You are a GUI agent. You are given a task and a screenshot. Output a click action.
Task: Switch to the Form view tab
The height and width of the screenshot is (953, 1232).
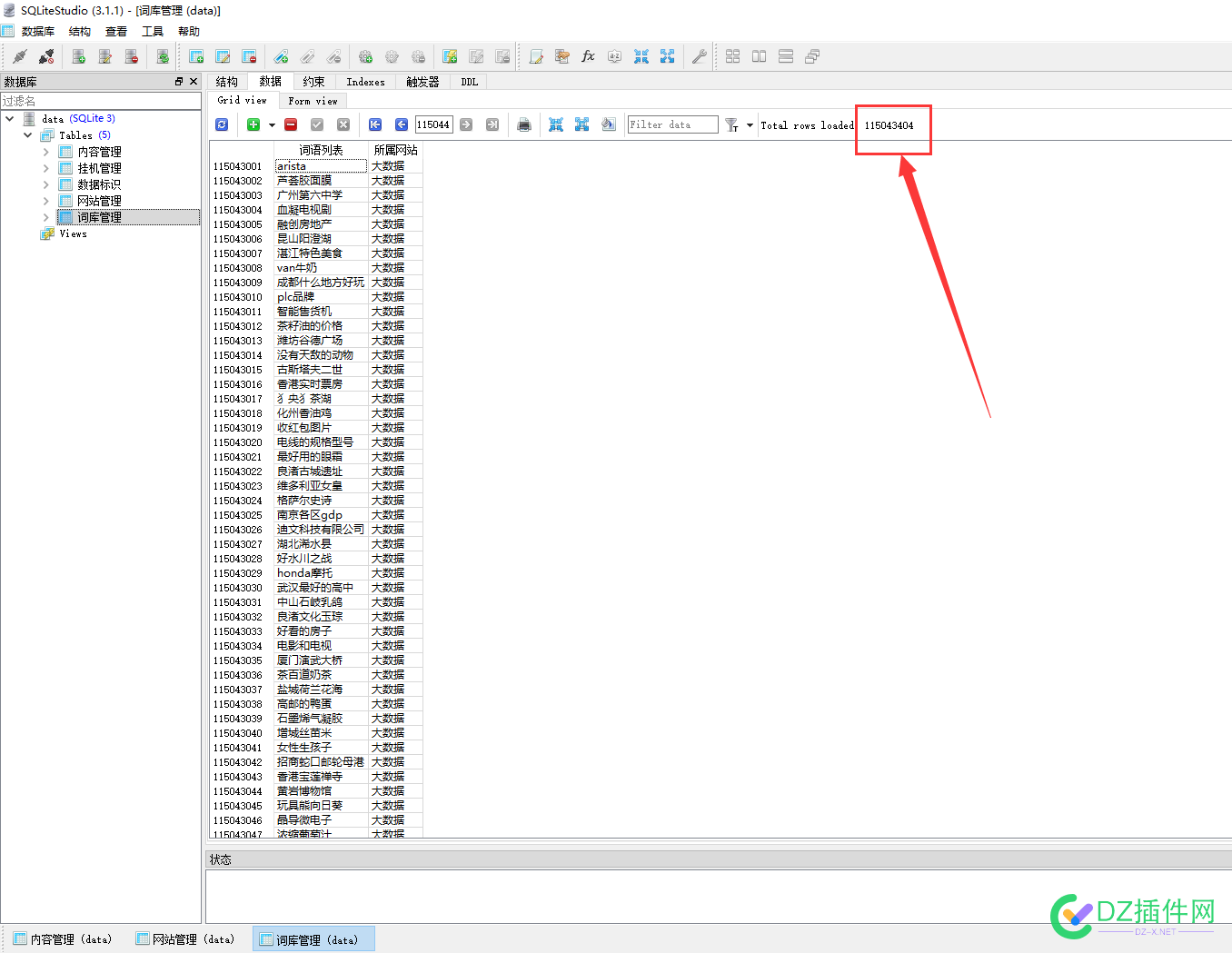click(x=313, y=101)
